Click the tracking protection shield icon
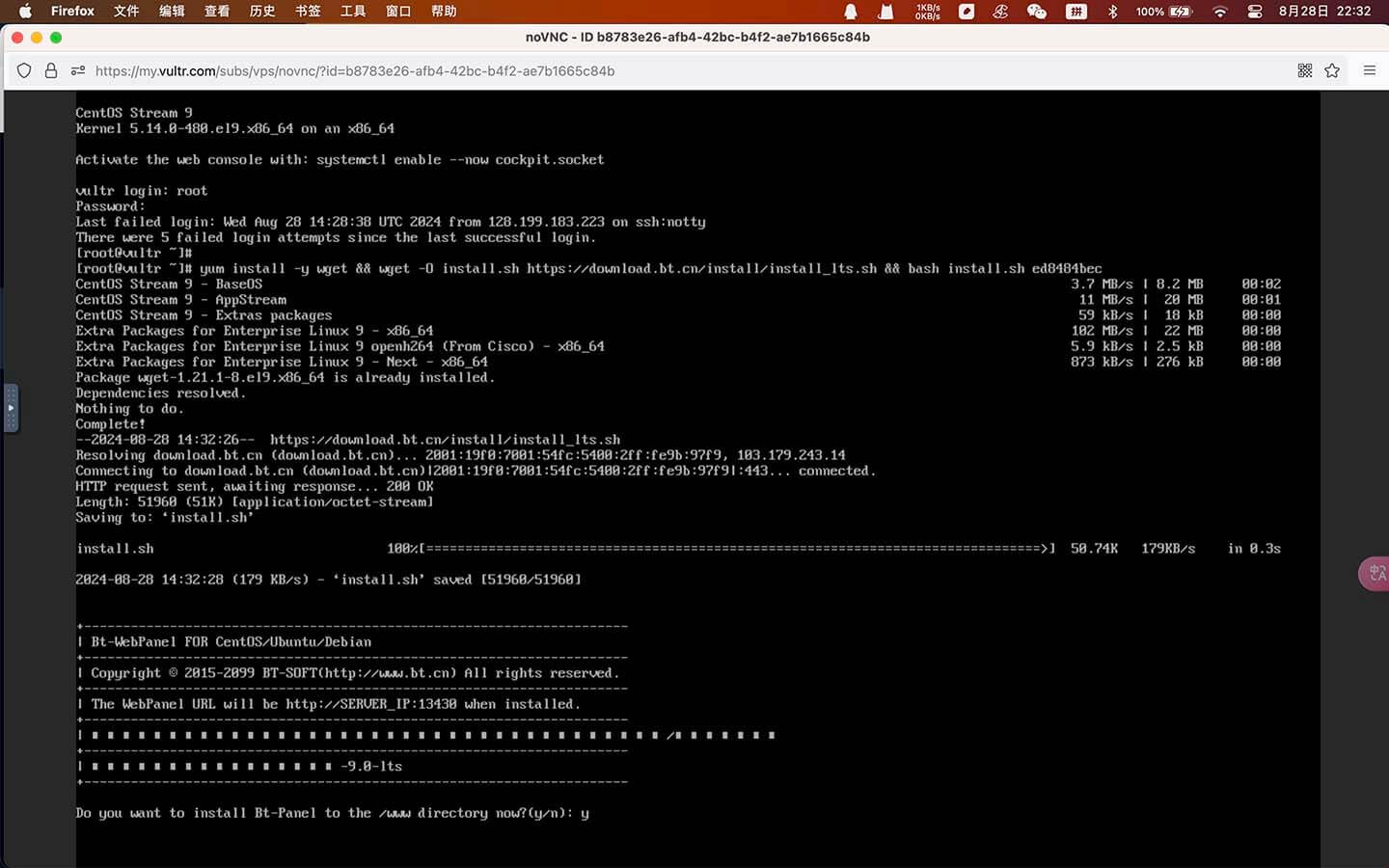 pos(24,70)
